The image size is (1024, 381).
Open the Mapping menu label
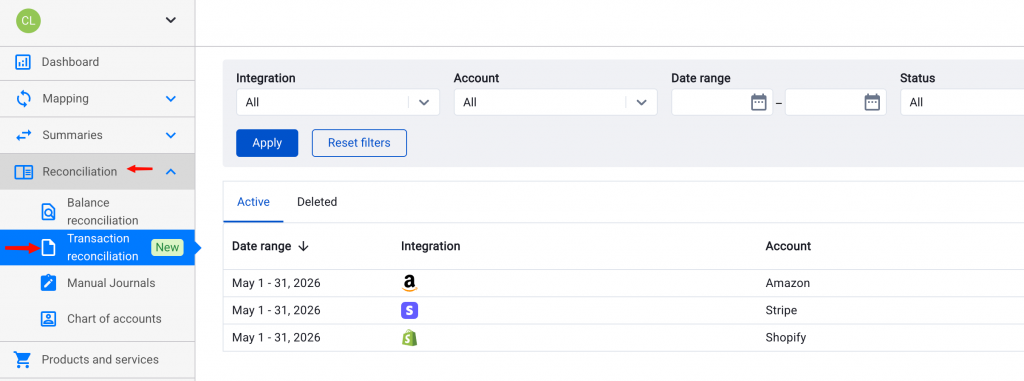tap(65, 99)
